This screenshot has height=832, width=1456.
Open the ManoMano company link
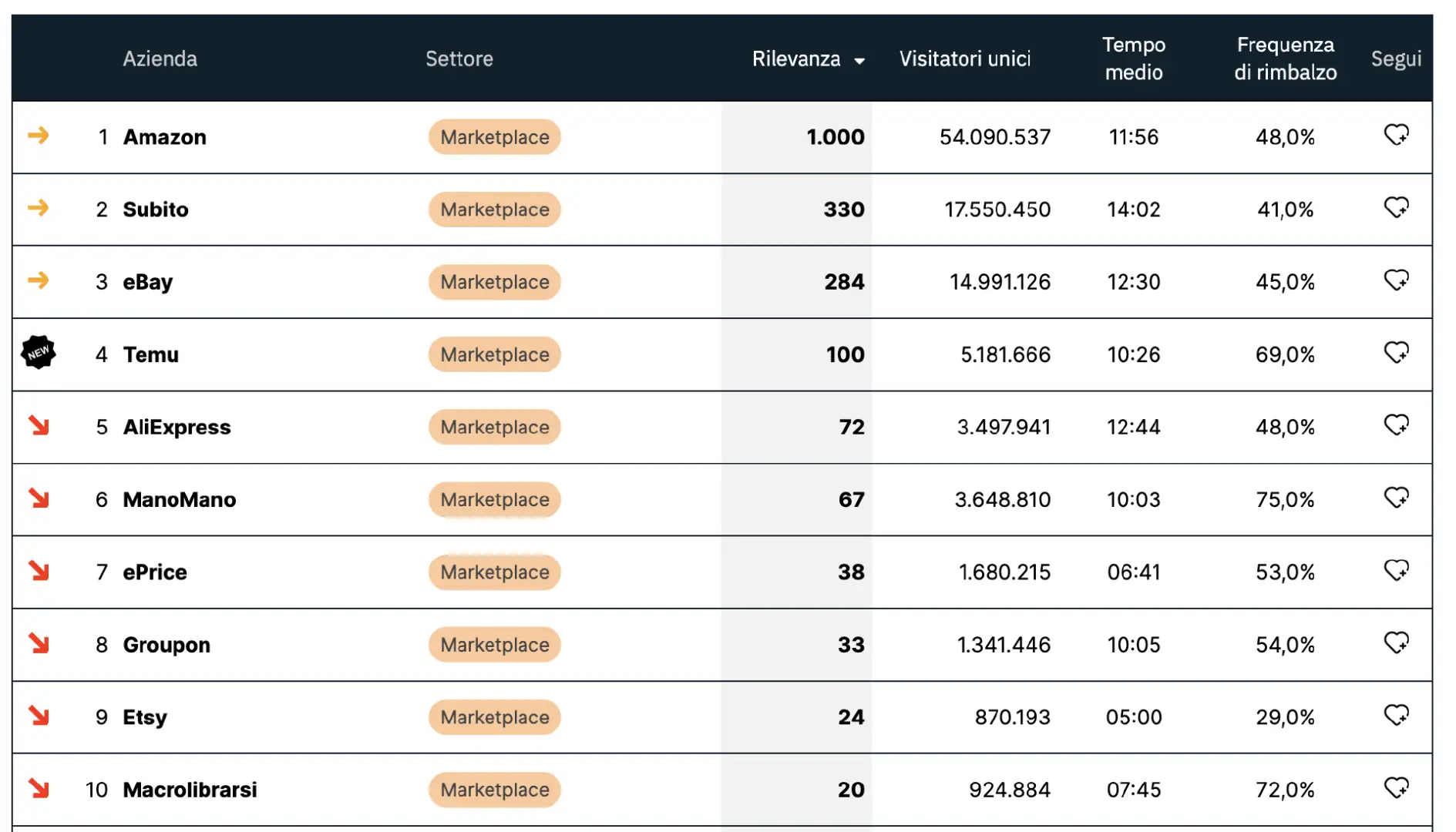click(180, 499)
